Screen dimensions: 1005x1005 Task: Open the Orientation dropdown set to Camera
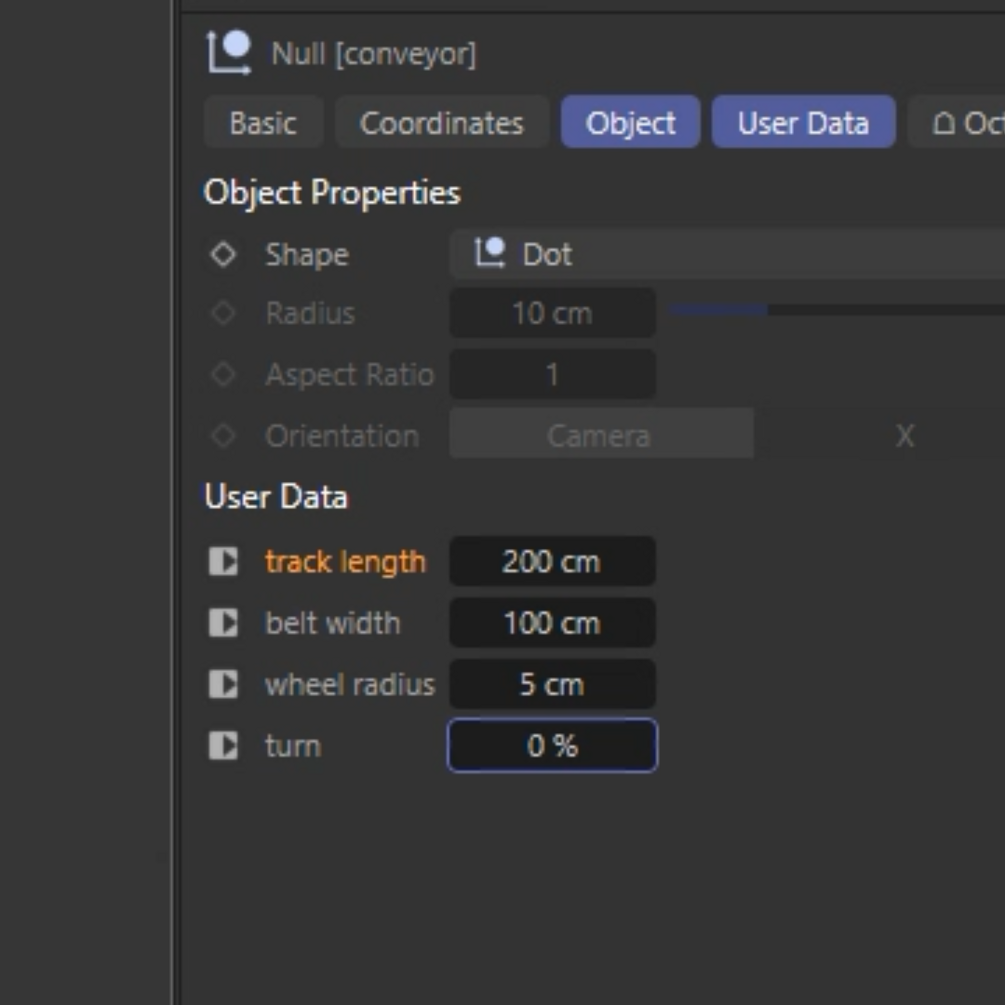point(600,436)
